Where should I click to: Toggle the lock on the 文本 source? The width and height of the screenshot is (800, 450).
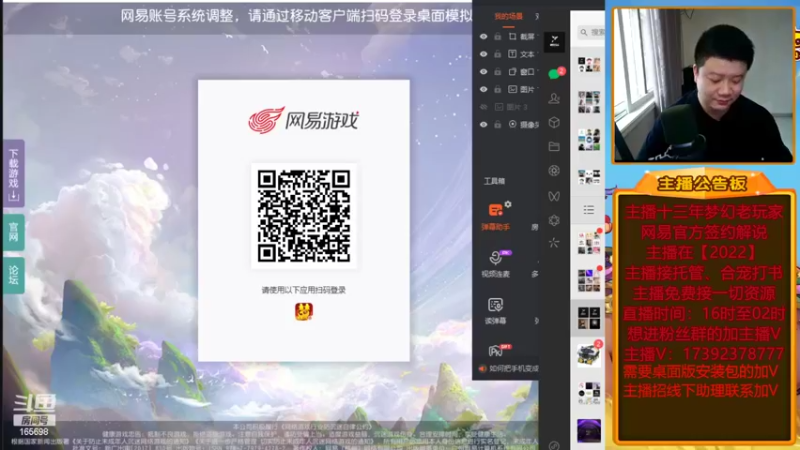click(x=497, y=54)
